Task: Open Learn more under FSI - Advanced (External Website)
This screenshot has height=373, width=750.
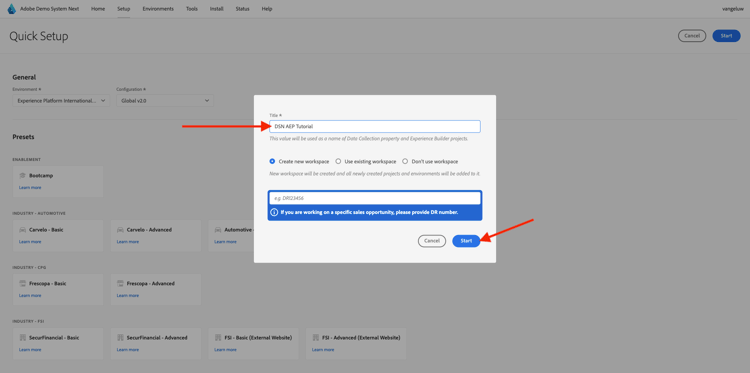Action: point(323,350)
